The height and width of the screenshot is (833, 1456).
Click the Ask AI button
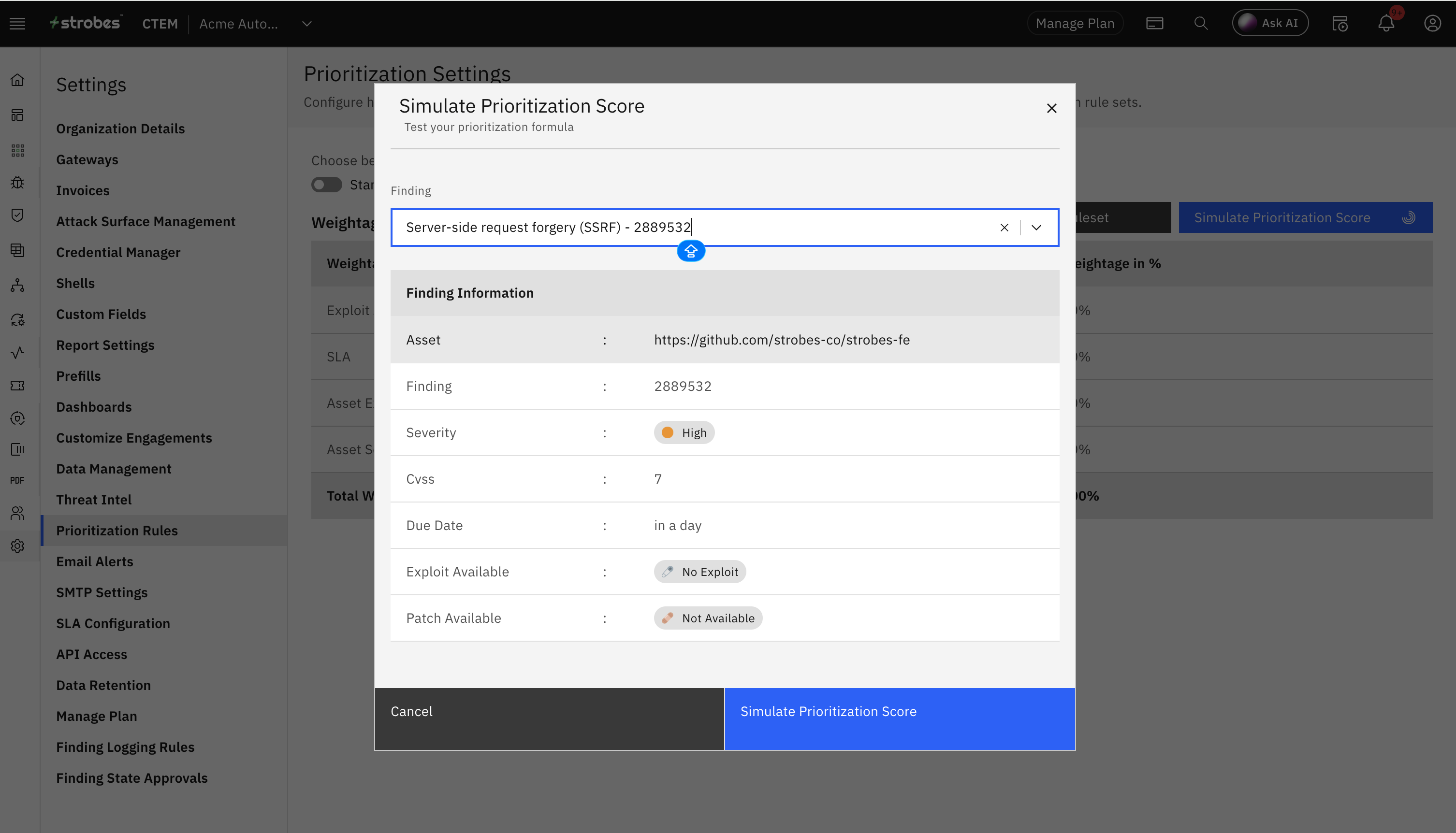pyautogui.click(x=1270, y=24)
